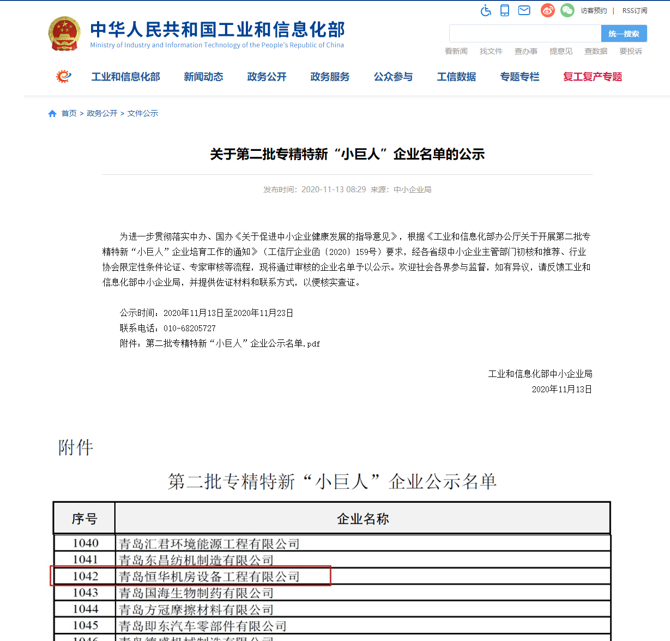This screenshot has width=670, height=641.
Task: Open the 政务公开 navigation menu
Action: point(267,77)
